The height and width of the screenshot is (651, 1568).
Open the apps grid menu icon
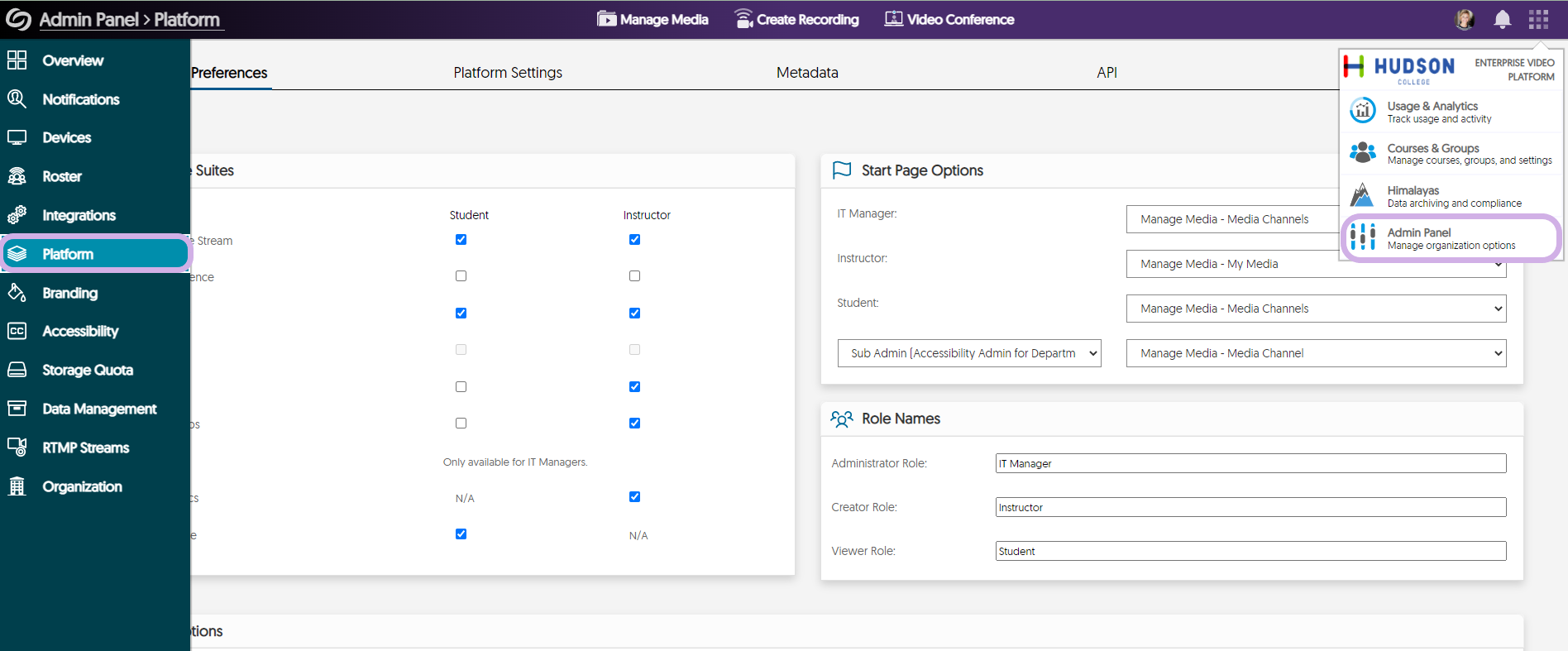point(1538,19)
